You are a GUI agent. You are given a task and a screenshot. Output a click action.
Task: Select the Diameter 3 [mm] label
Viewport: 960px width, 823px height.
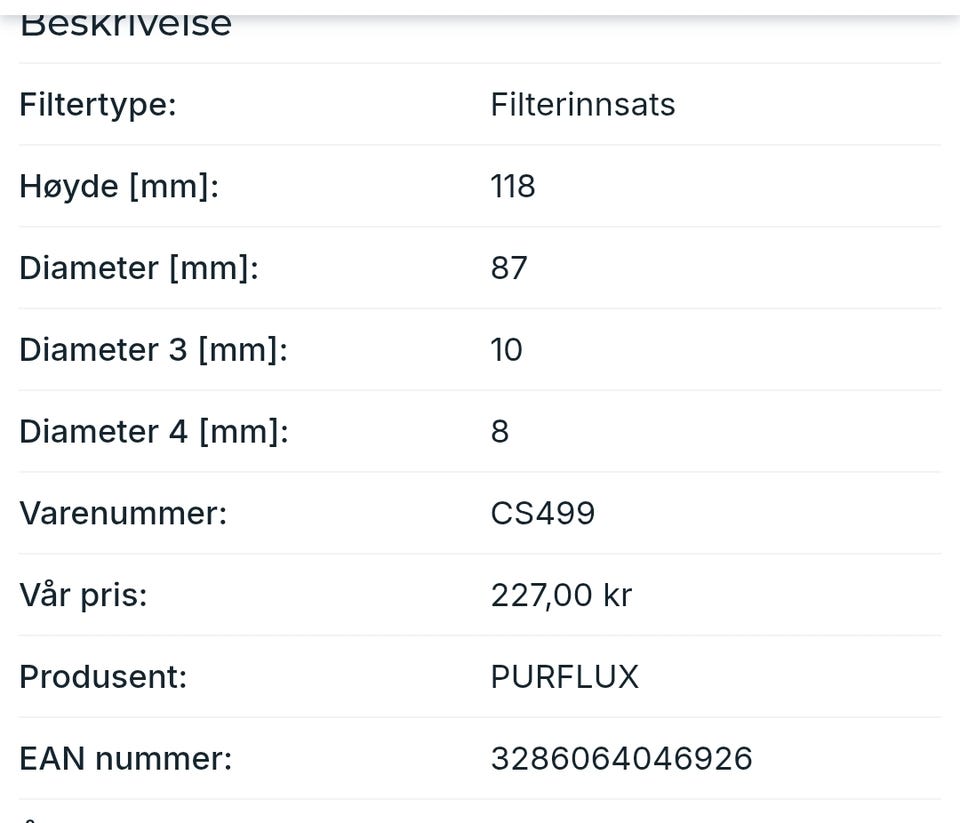tap(153, 350)
